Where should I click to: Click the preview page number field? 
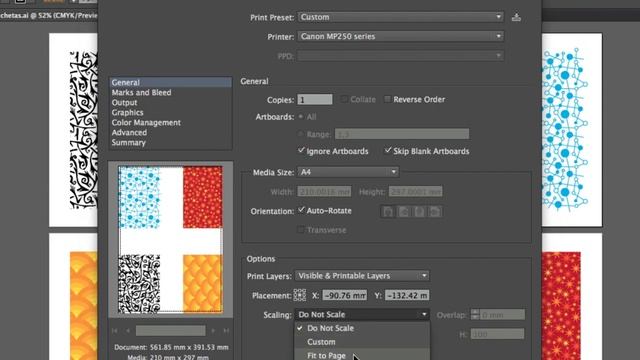pos(171,331)
